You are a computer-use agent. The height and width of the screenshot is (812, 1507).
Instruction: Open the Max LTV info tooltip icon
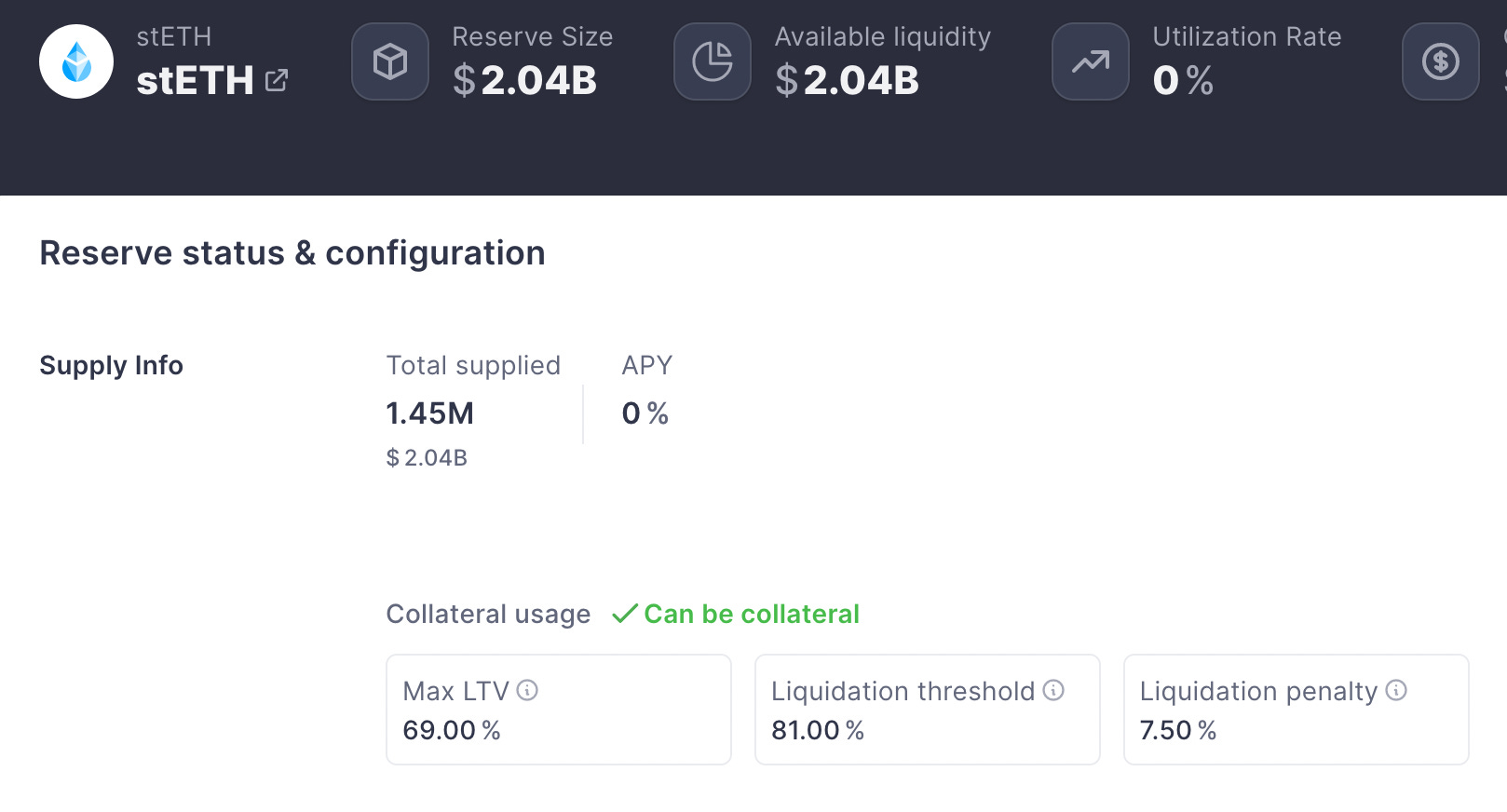point(527,690)
